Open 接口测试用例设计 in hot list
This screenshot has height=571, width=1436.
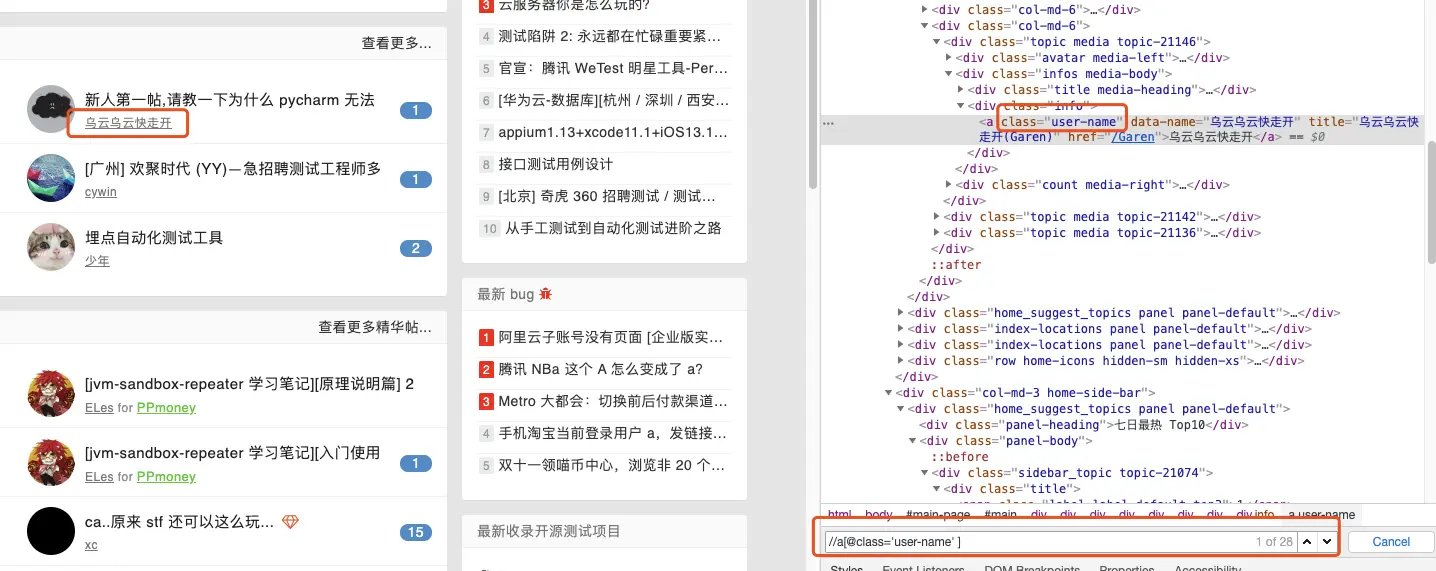pyautogui.click(x=556, y=164)
